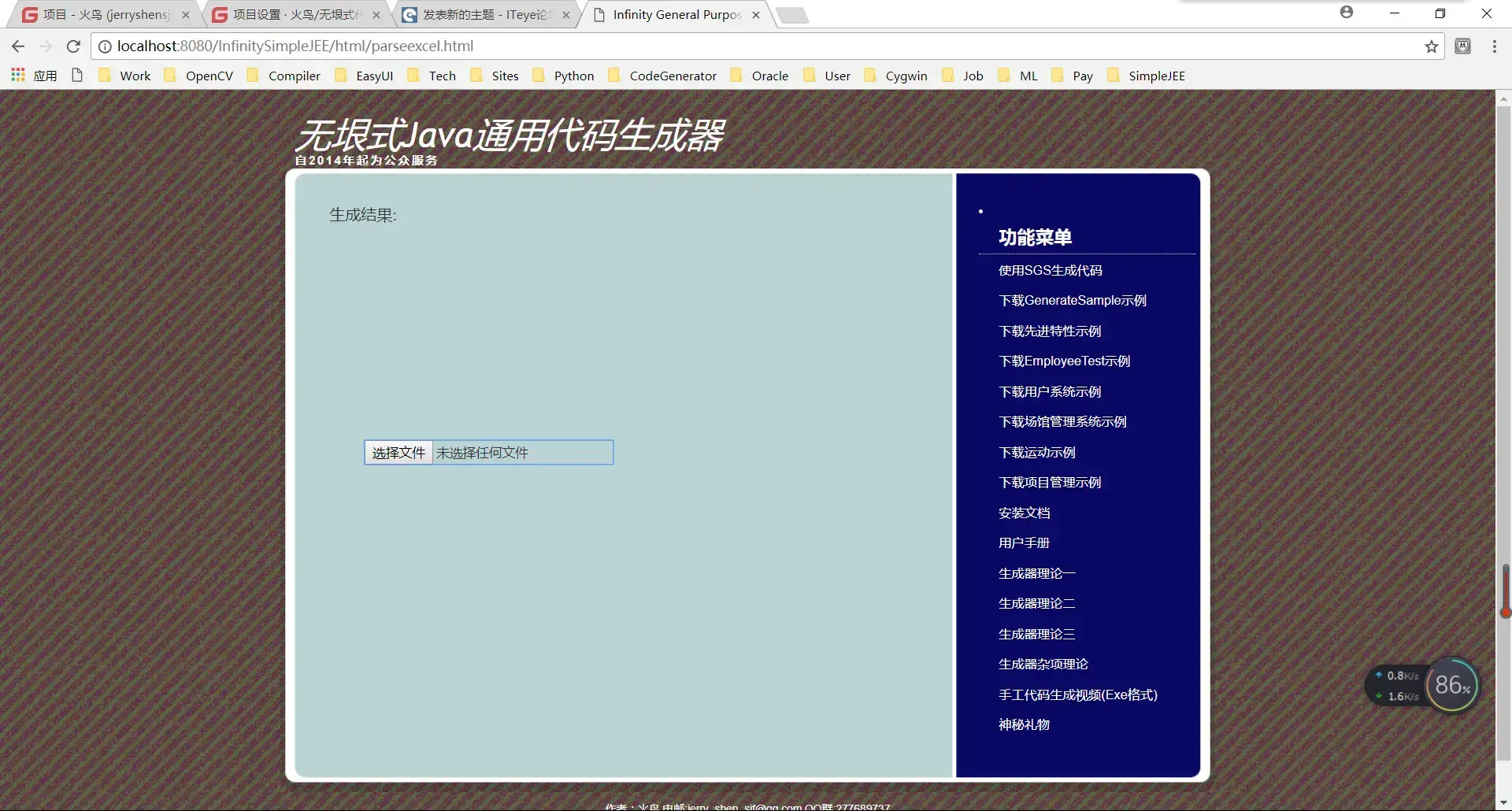This screenshot has width=1512, height=811.
Task: Click the 选择文件 file chooser button
Action: click(398, 453)
